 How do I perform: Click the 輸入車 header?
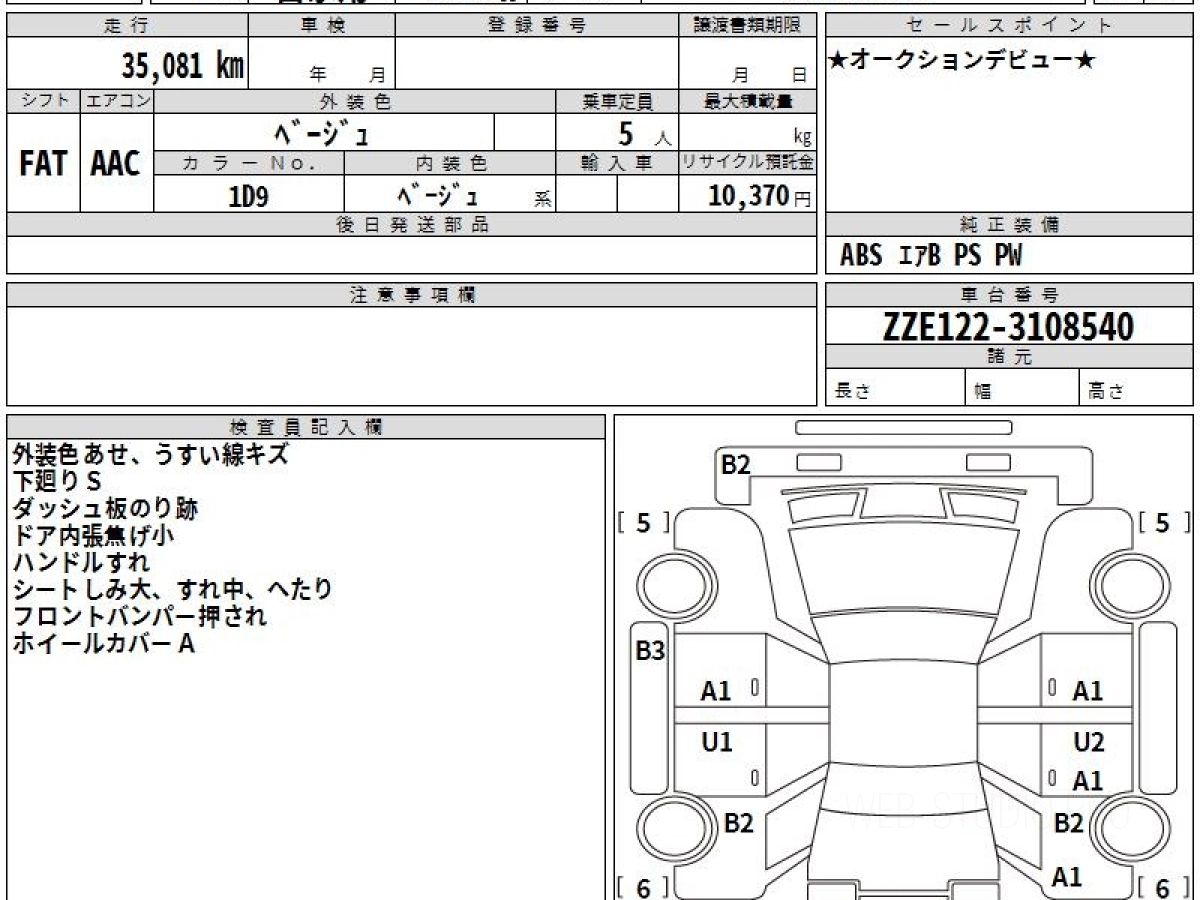(x=617, y=163)
